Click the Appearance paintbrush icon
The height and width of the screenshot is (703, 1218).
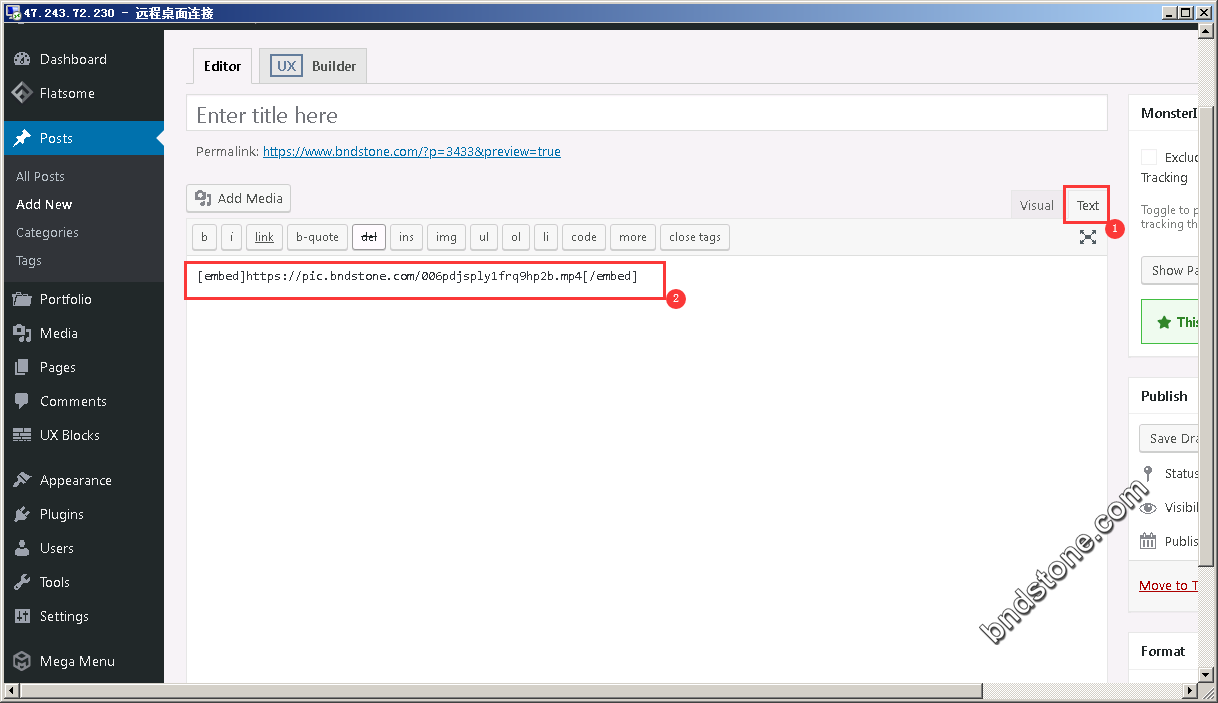[22, 480]
